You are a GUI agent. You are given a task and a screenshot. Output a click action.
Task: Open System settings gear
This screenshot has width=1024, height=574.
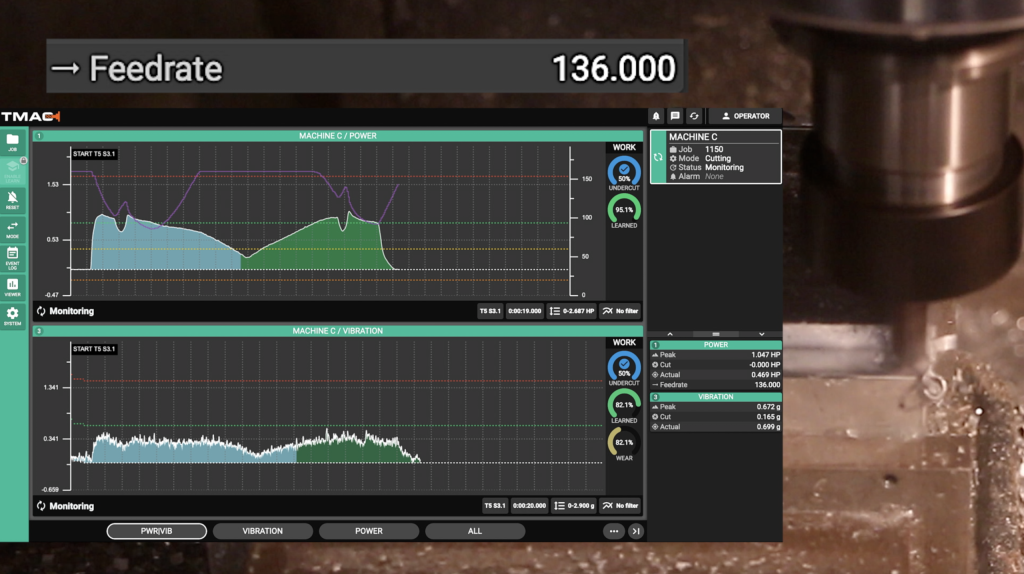coord(13,316)
